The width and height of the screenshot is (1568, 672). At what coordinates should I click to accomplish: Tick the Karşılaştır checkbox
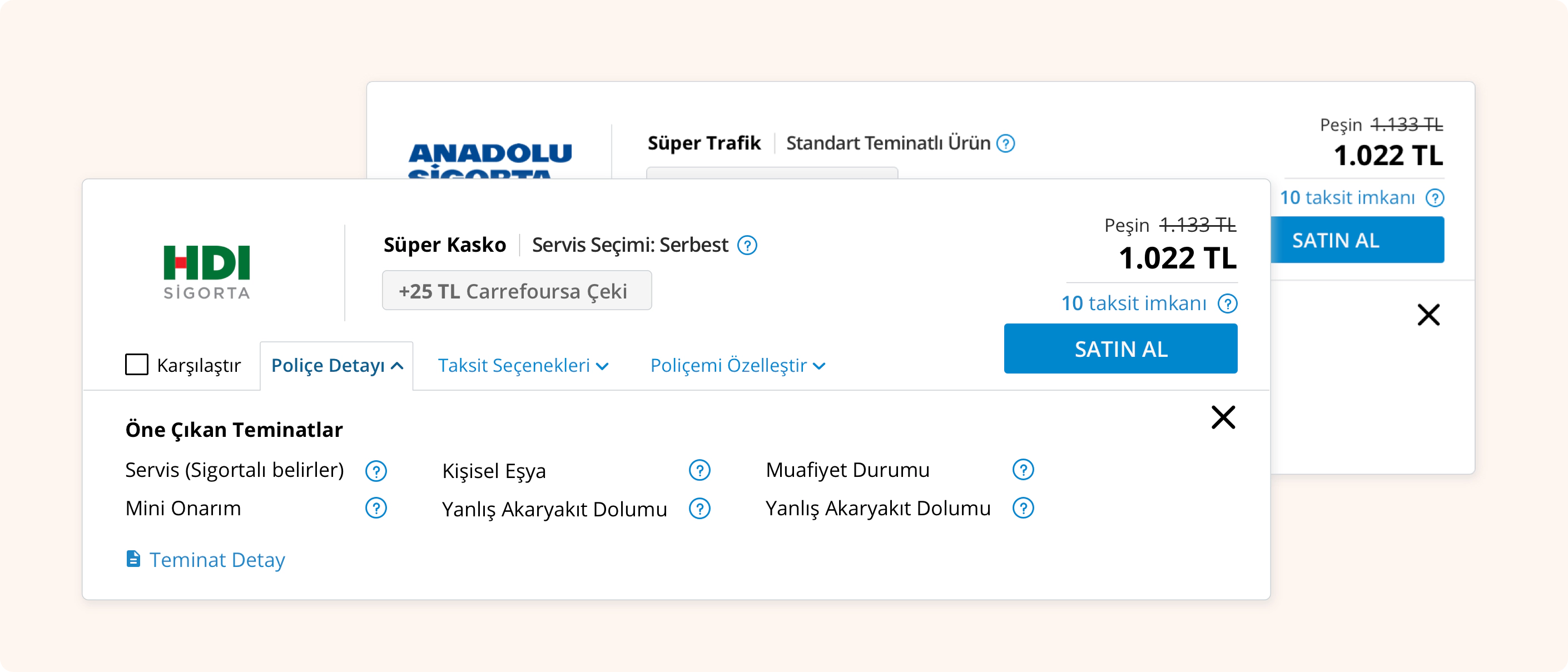pos(136,365)
